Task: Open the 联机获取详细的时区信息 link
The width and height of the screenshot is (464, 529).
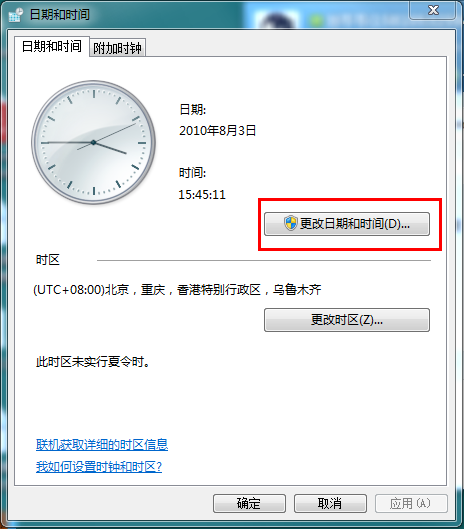Action: coord(102,445)
